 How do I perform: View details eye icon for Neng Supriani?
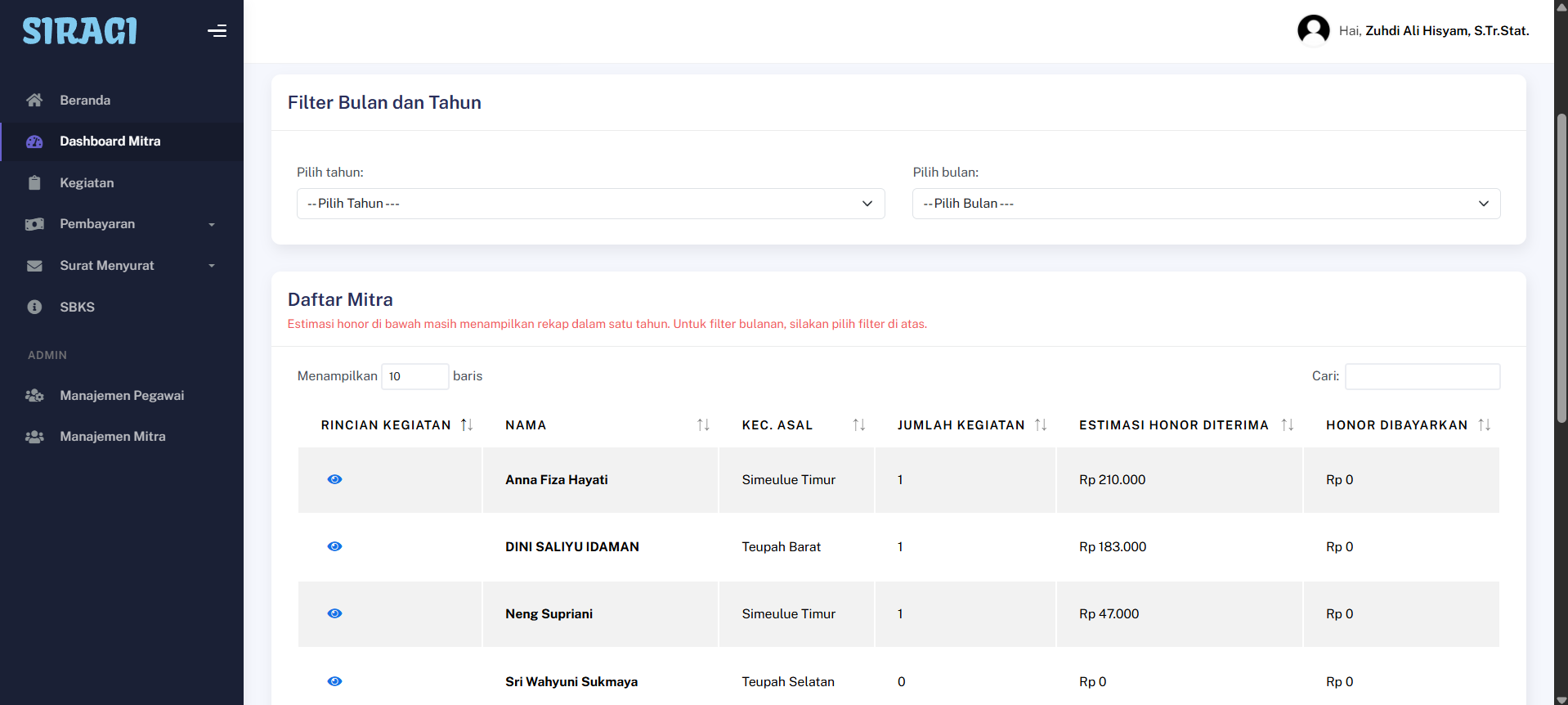[334, 613]
